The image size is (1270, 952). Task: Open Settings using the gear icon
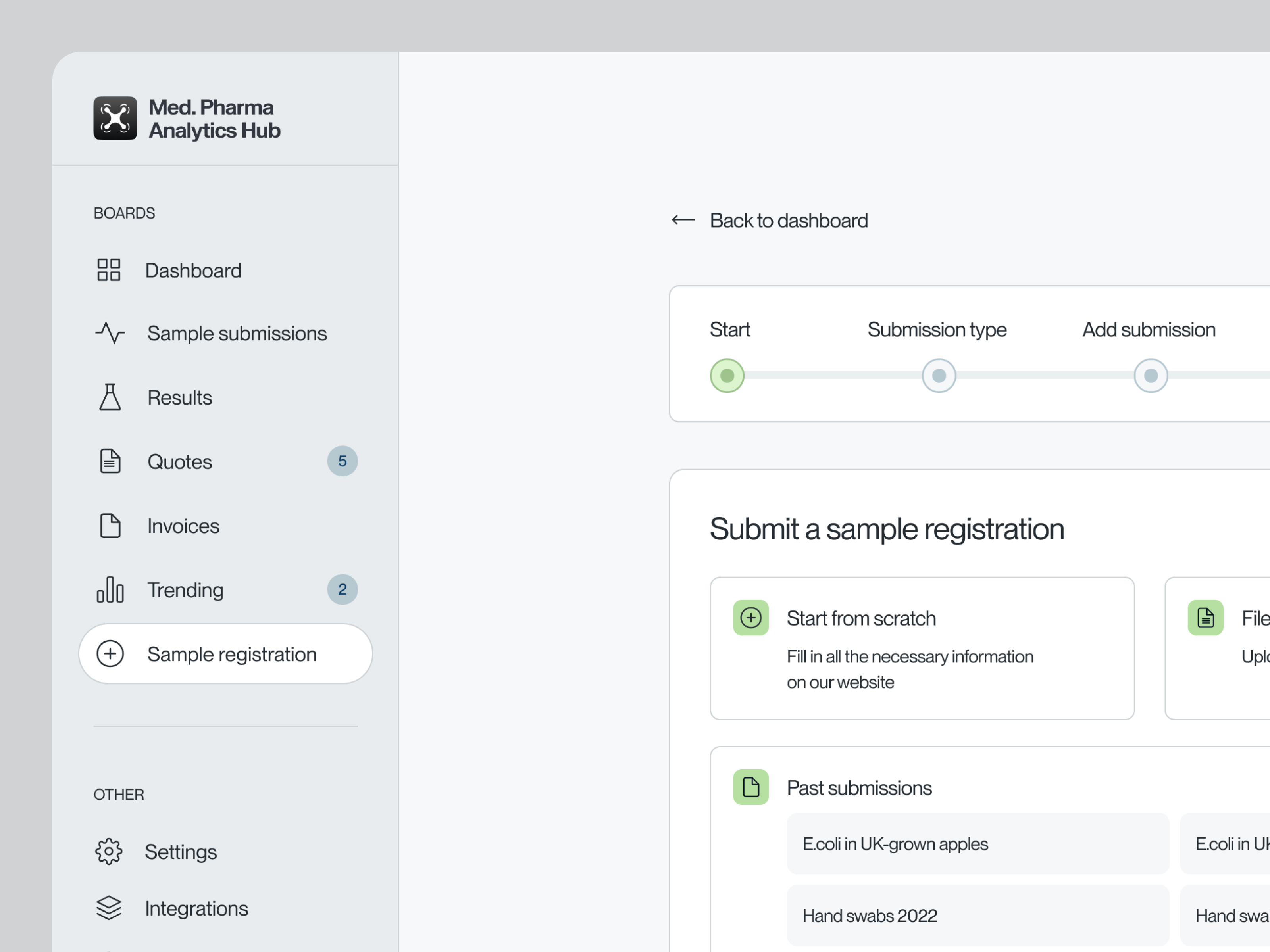click(109, 852)
